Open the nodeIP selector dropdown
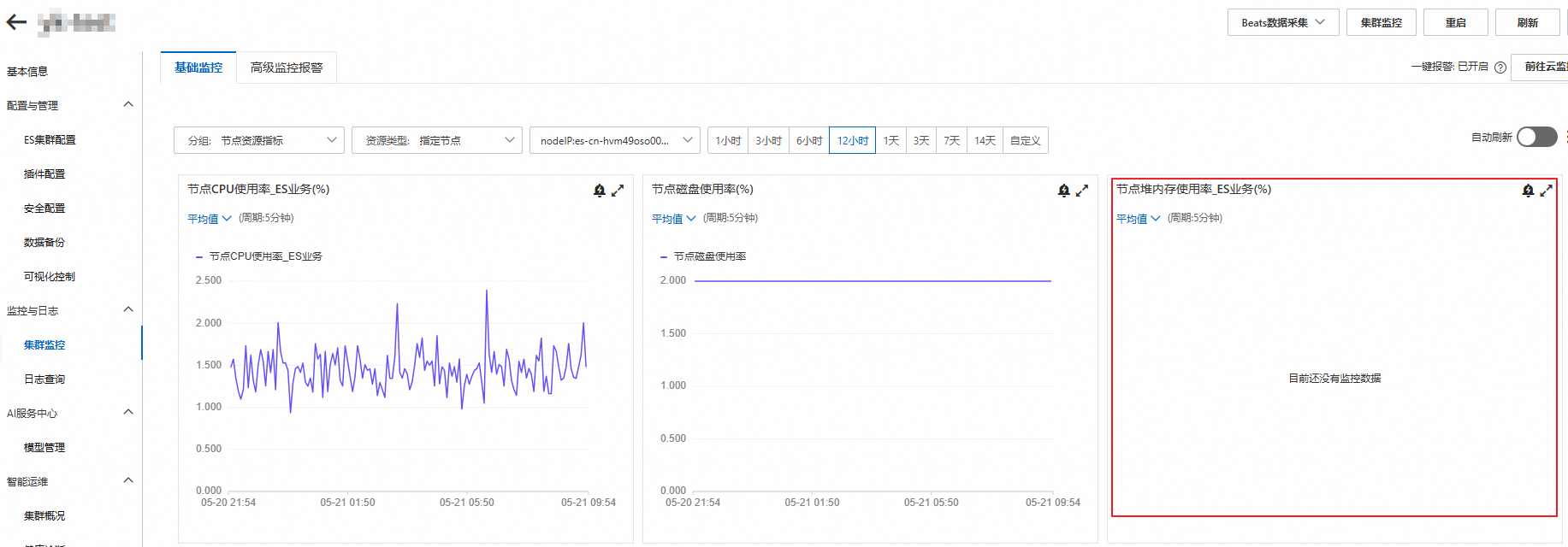Screen dimensions: 1568x547 [615, 140]
